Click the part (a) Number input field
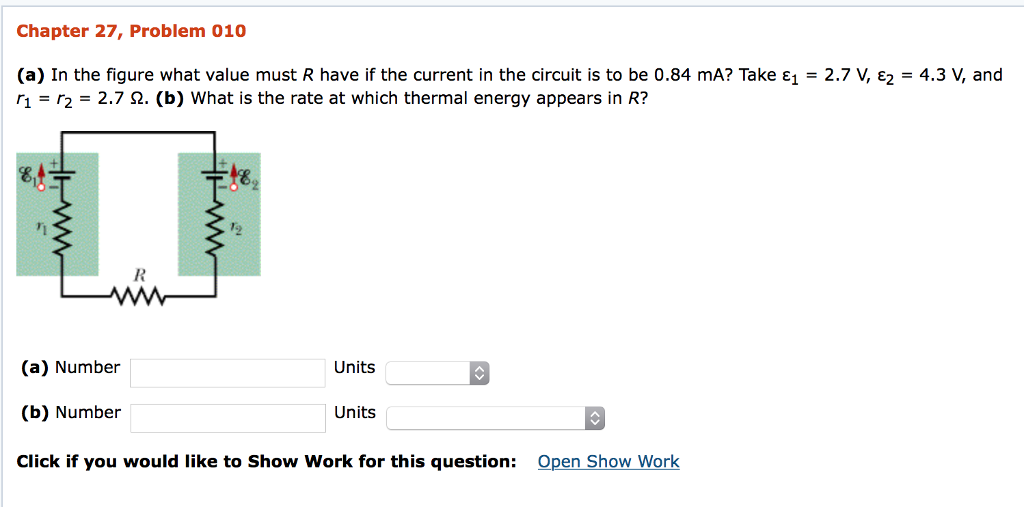 pos(228,373)
